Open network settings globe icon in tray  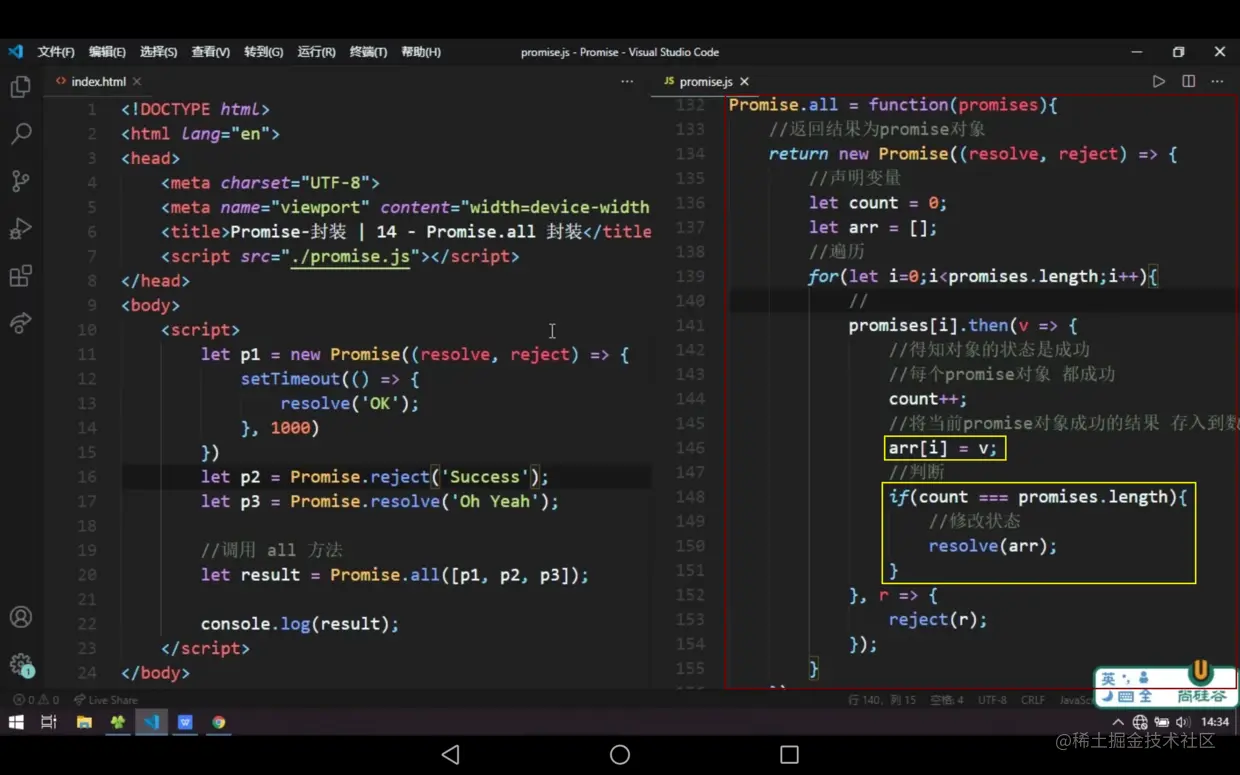1139,722
